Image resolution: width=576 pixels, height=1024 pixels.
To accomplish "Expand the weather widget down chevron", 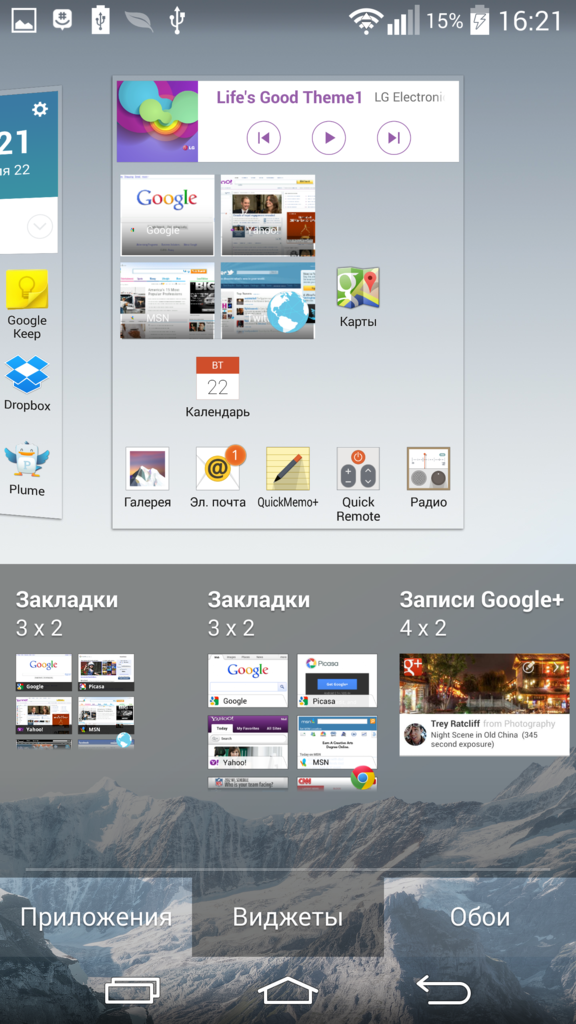I will coord(39,227).
